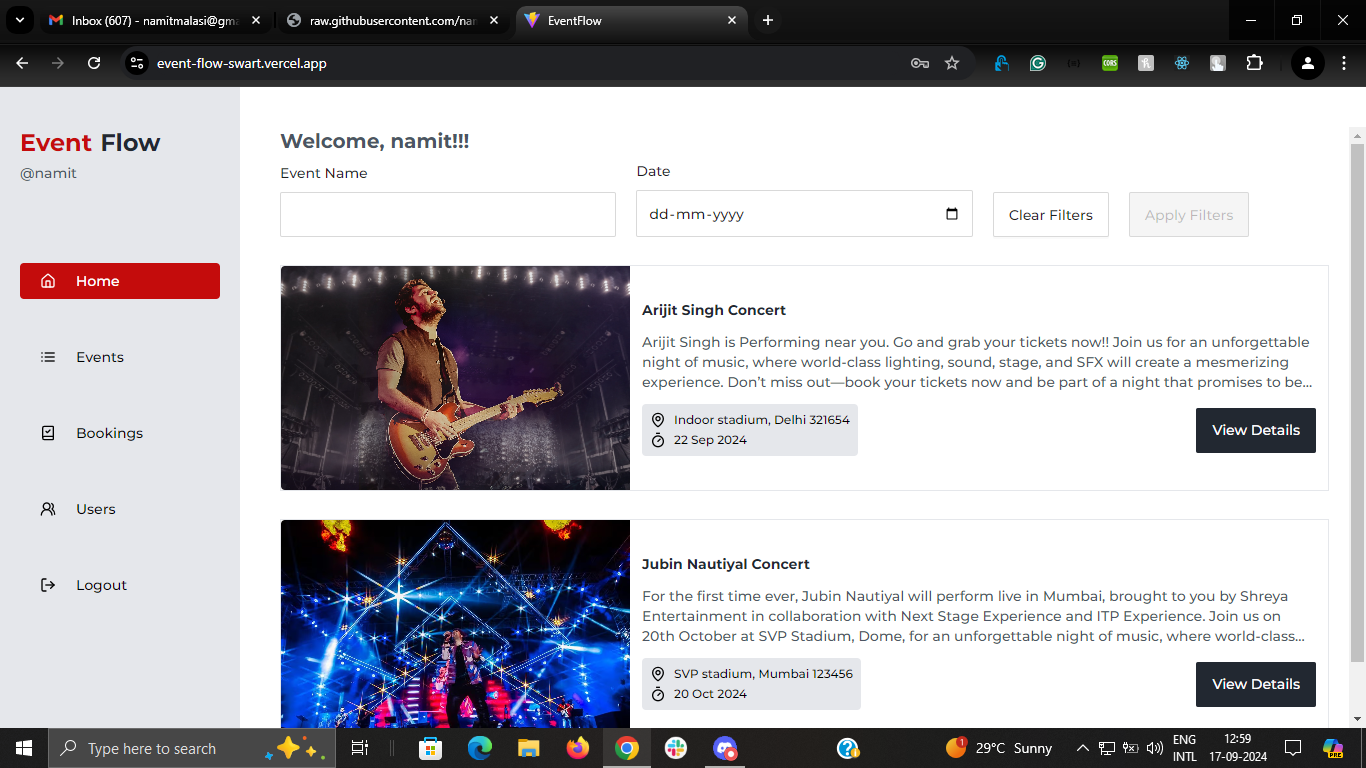Screen dimensions: 1366x768
Task: Bookmark this page with the star
Action: click(952, 63)
